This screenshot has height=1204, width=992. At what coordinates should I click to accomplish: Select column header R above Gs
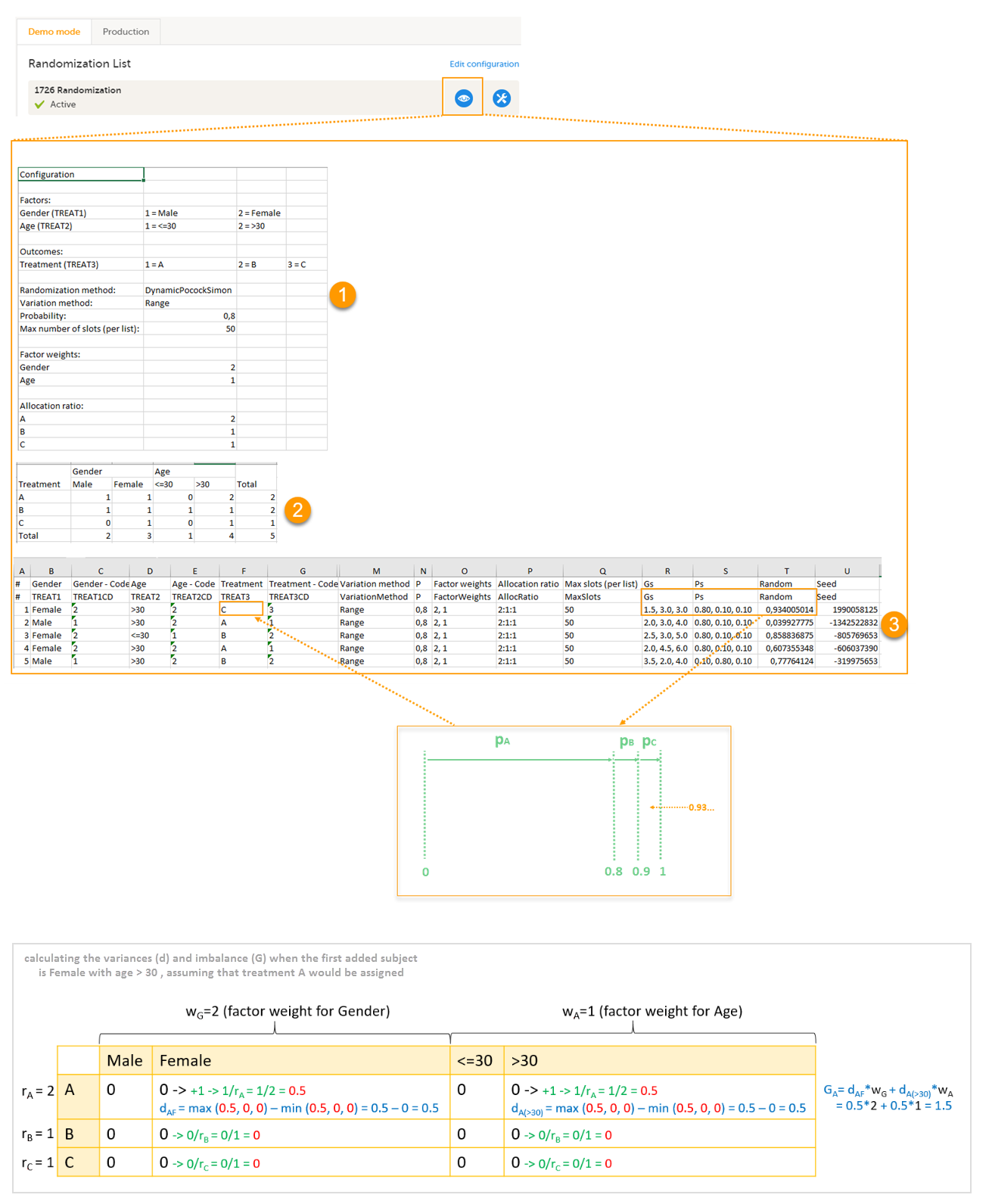(667, 571)
